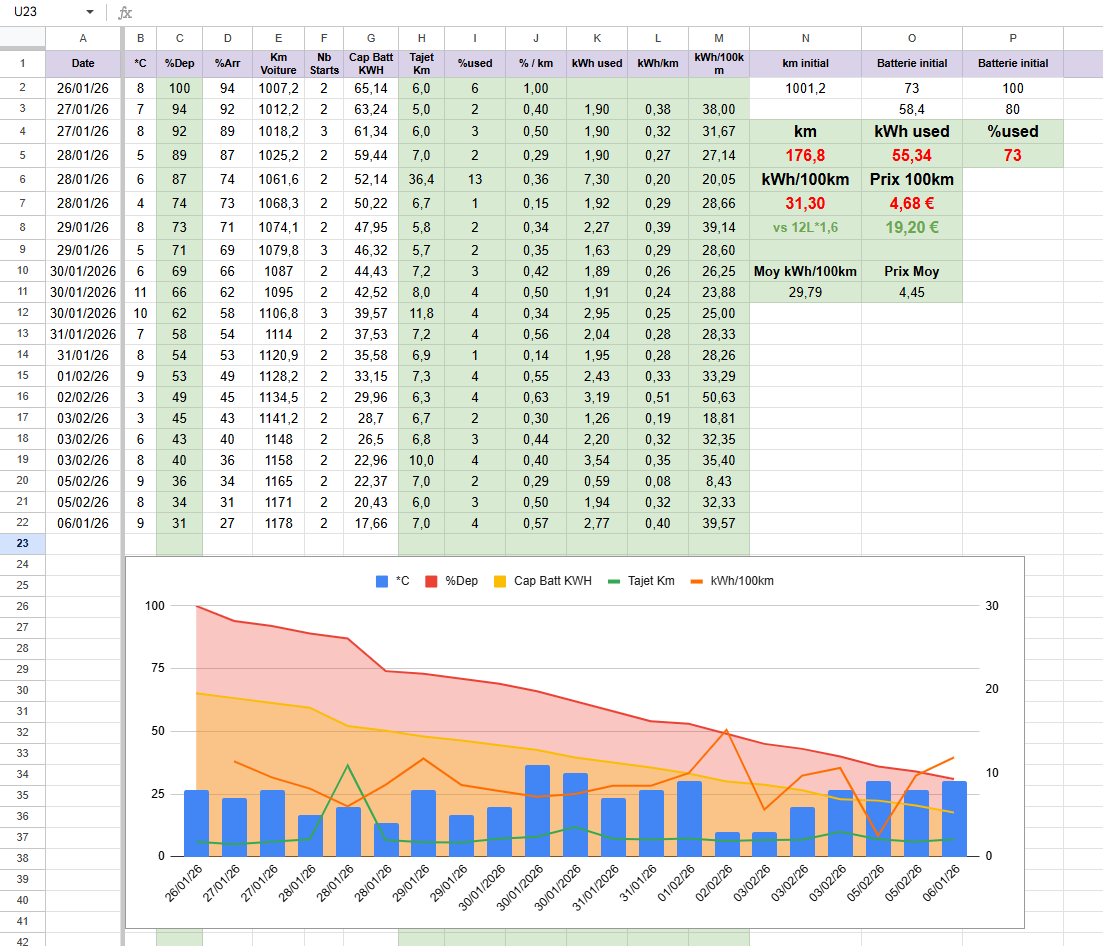This screenshot has height=946, width=1103.
Task: Select the green 19,20 € cell
Action: point(911,227)
